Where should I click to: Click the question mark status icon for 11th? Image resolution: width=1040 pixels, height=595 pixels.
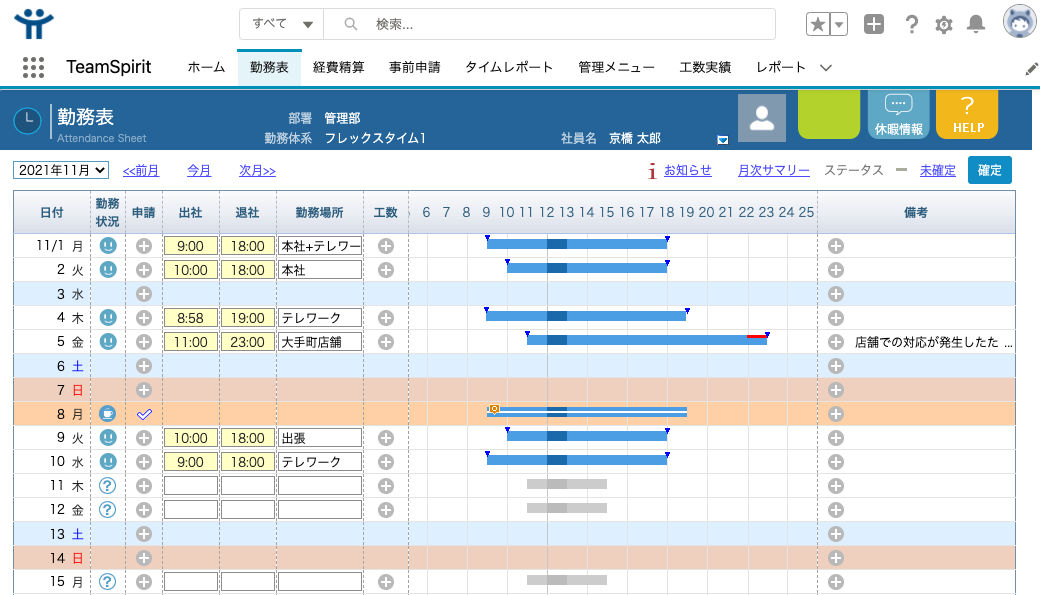[x=108, y=485]
